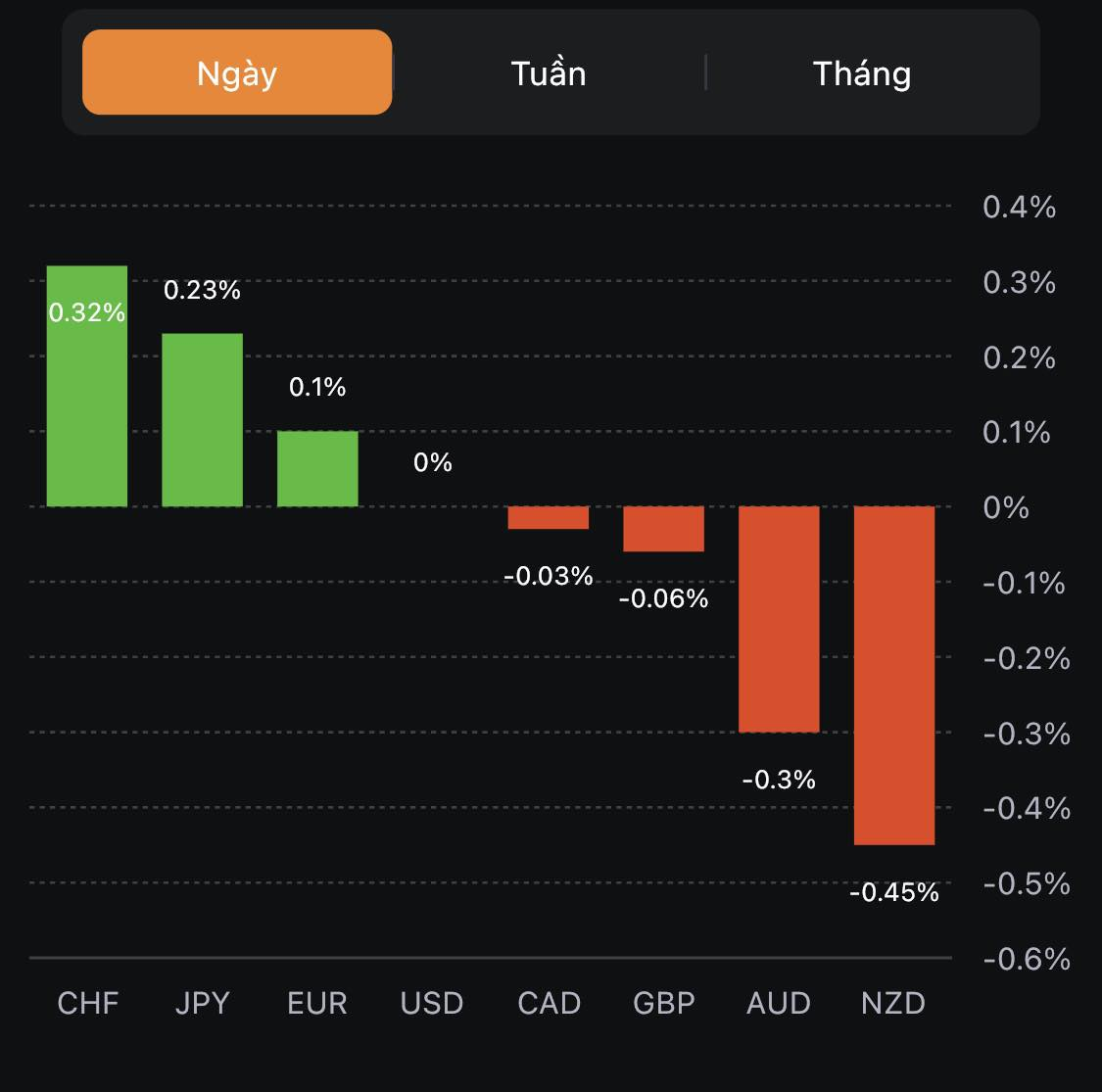Click the green JPY bar
1102x1092 pixels.
[202, 420]
